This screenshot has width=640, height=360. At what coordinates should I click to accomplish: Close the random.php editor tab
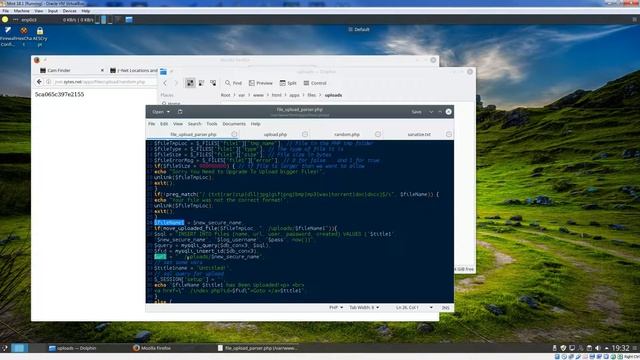(x=378, y=134)
